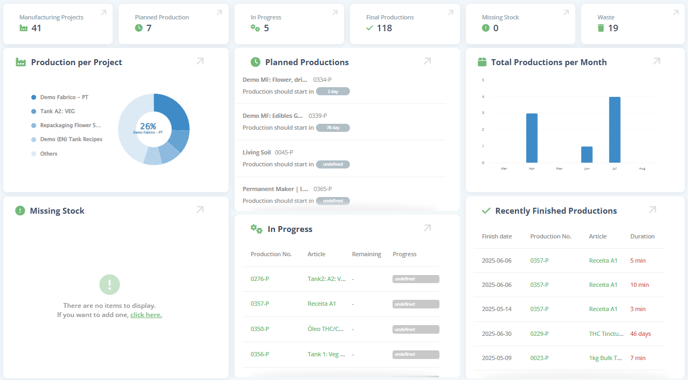Follow the 'click here' link
688x380 pixels.
coord(146,315)
